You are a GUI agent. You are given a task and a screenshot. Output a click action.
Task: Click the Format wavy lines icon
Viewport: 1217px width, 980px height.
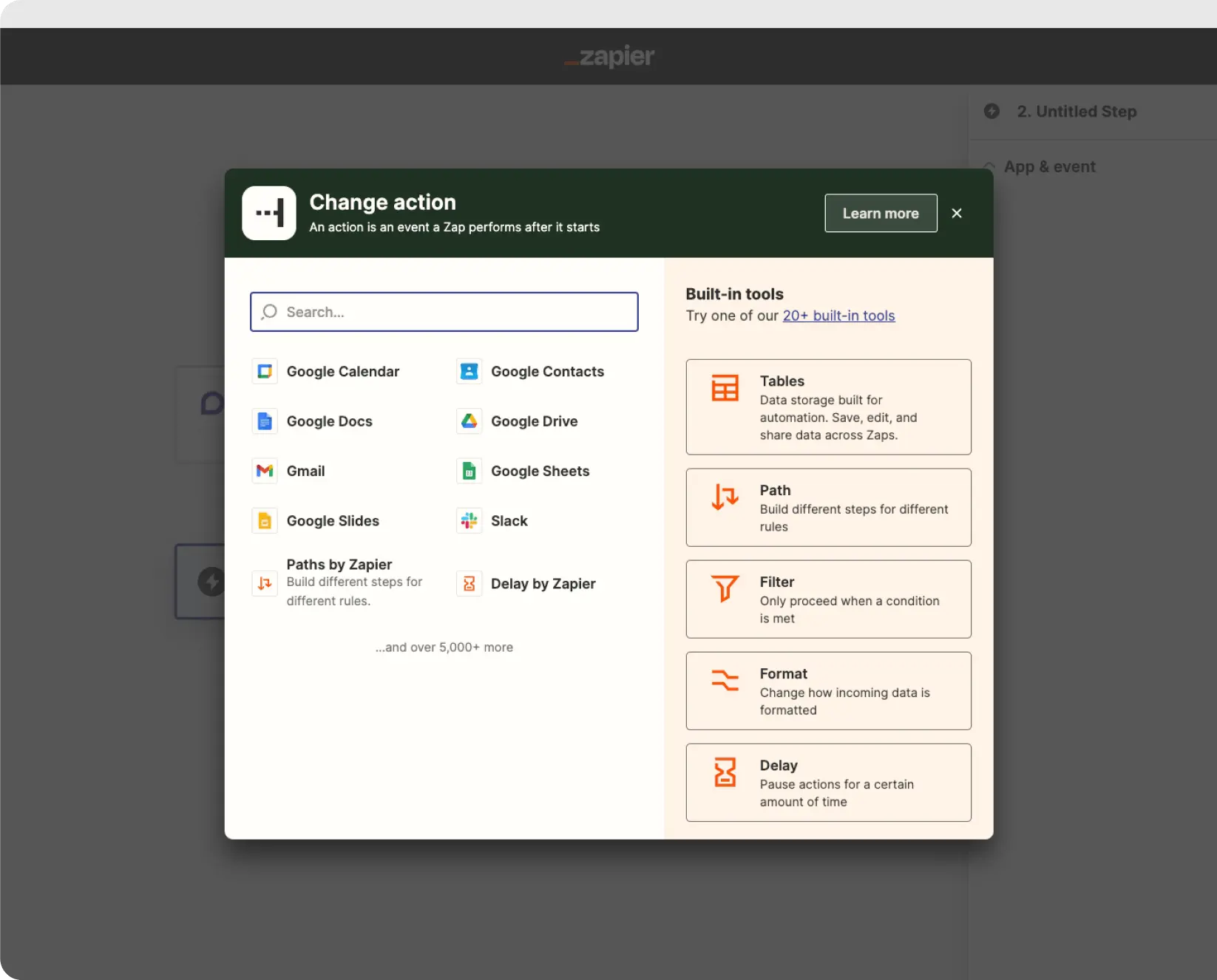pos(725,680)
